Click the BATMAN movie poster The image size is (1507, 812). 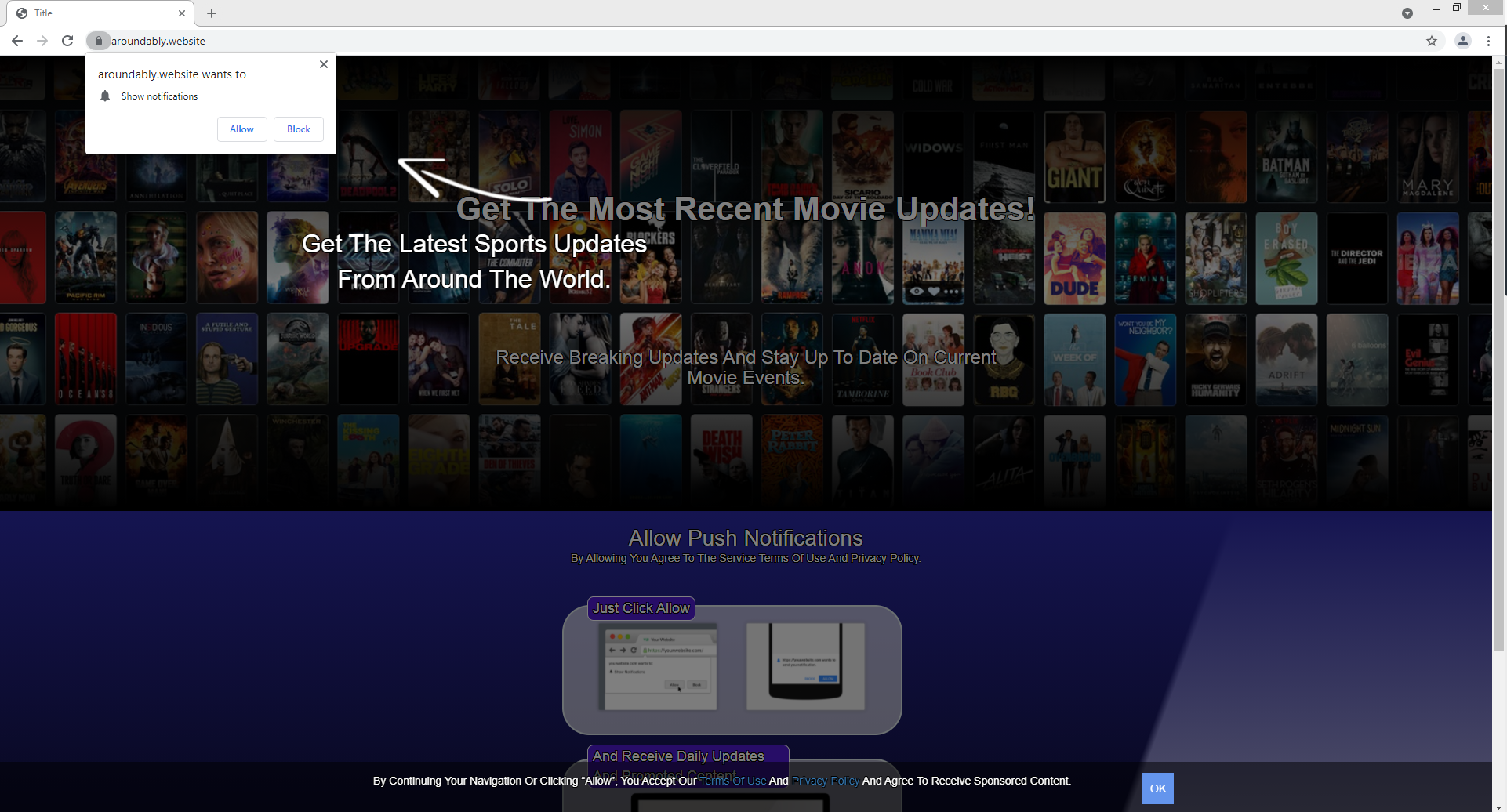[x=1286, y=157]
